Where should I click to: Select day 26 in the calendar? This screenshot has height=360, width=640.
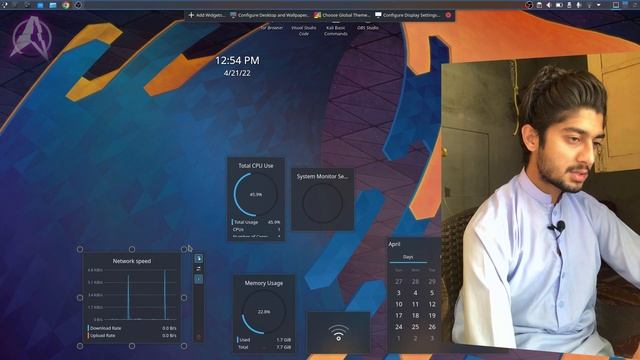[432, 327]
